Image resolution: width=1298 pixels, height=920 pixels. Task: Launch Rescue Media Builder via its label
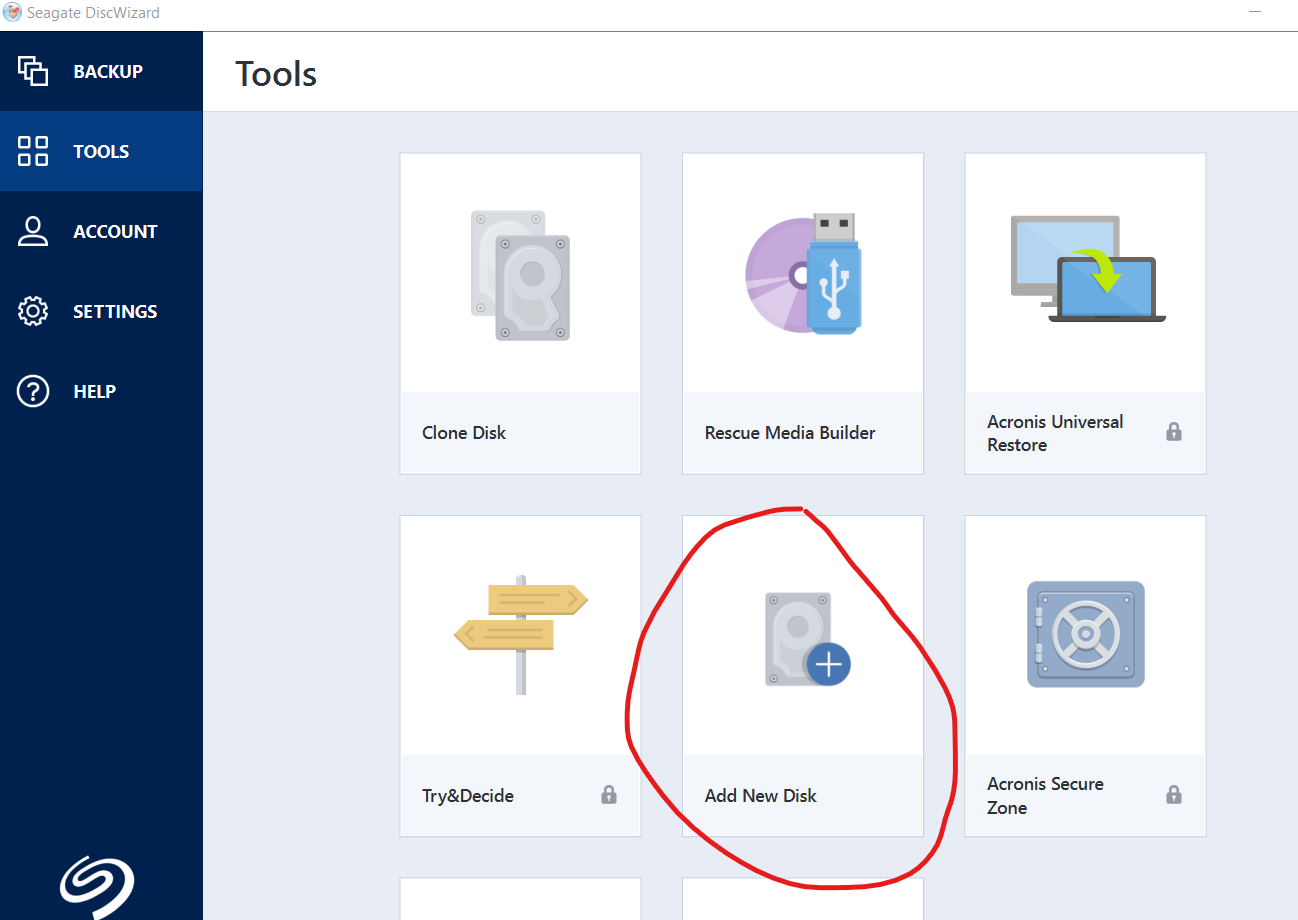coord(790,433)
